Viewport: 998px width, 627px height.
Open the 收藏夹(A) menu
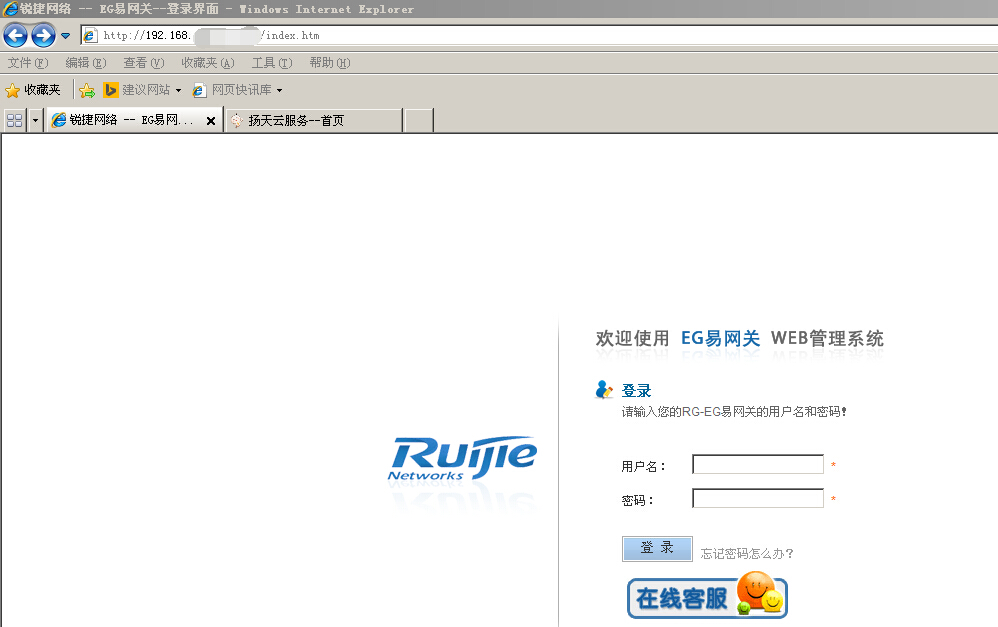(x=207, y=63)
